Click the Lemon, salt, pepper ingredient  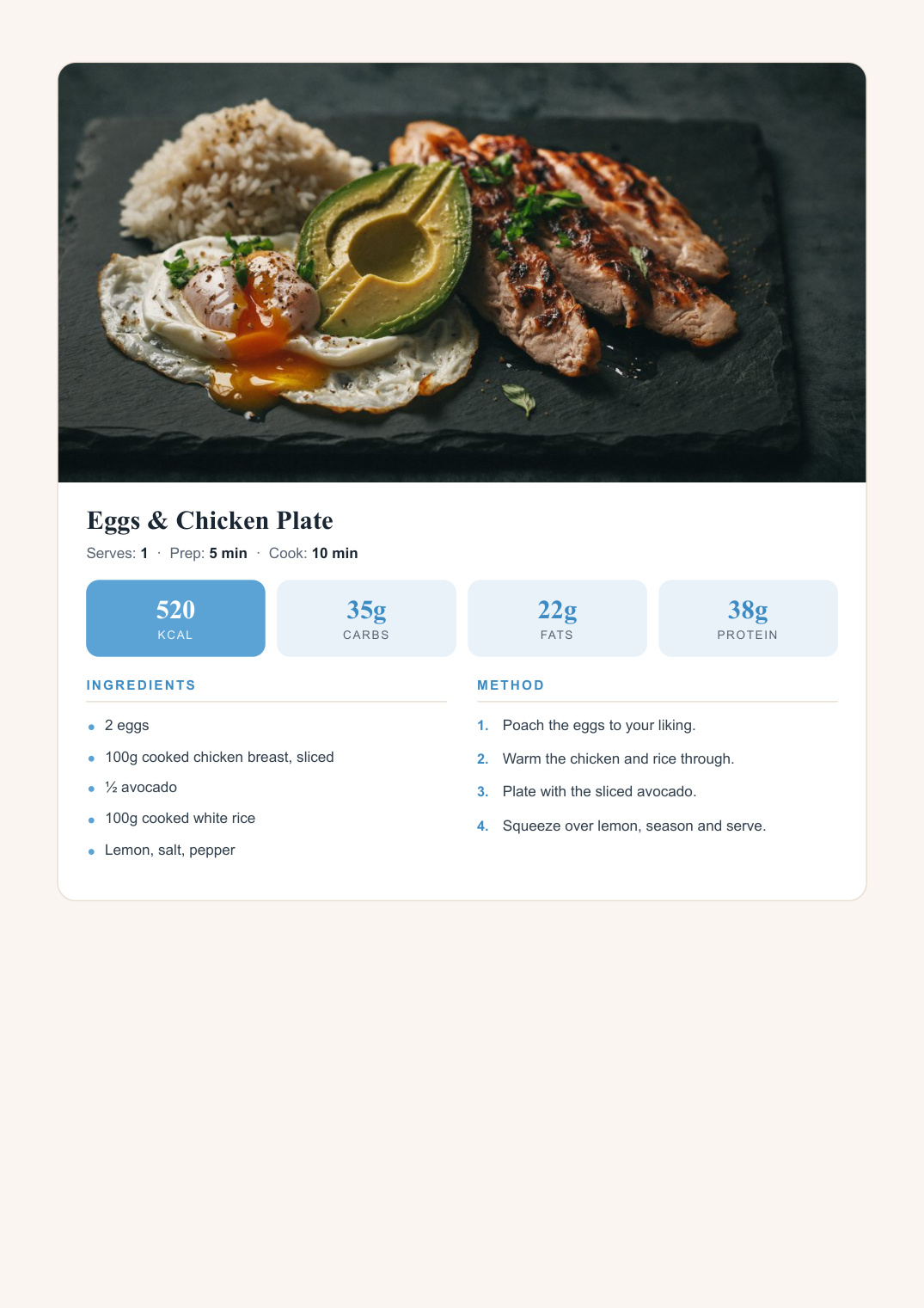pyautogui.click(x=169, y=850)
